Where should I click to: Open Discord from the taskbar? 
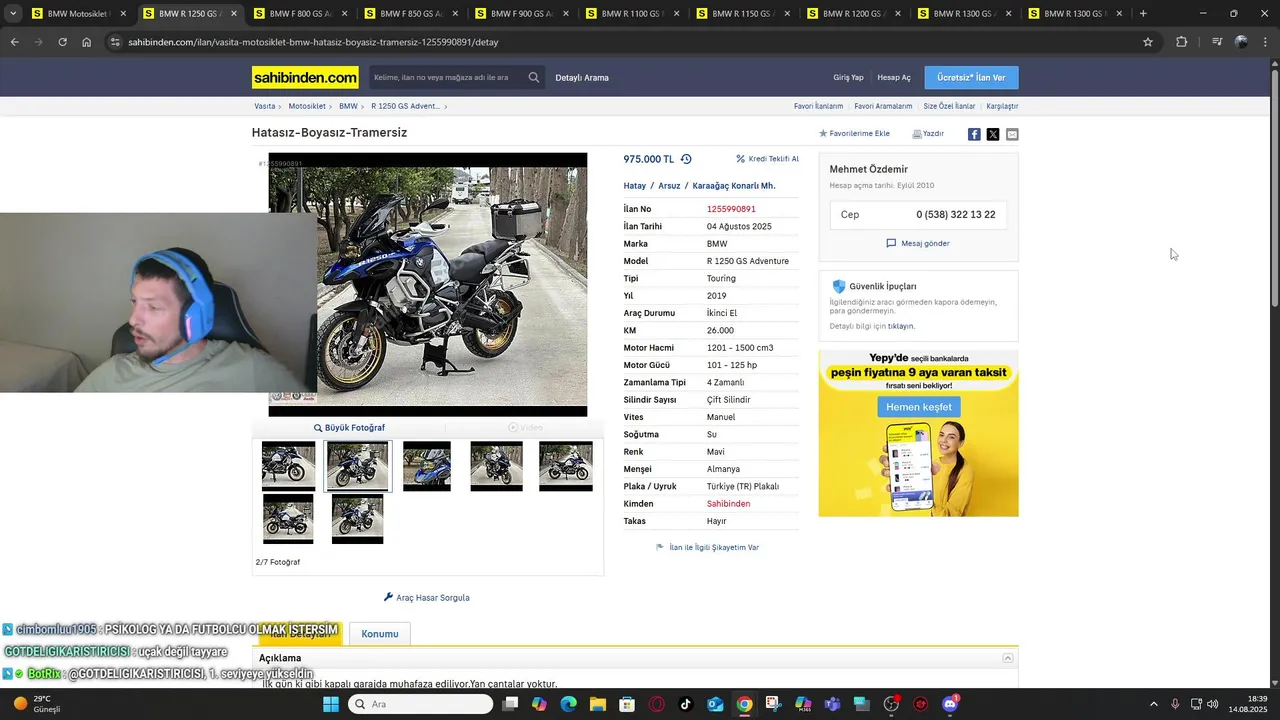point(949,704)
